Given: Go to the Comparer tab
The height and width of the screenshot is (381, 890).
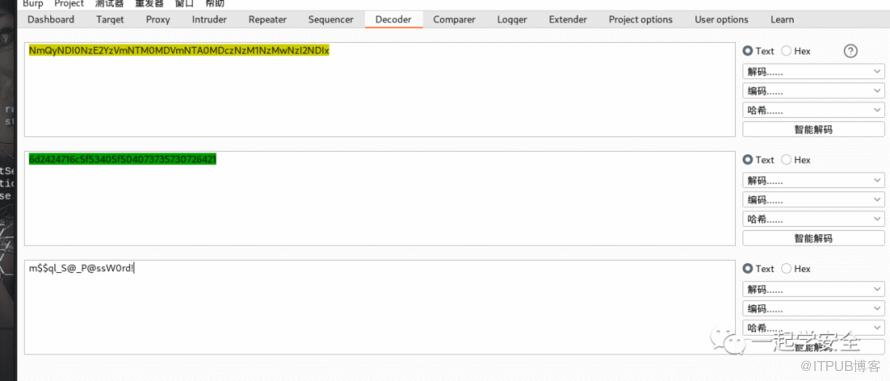Looking at the screenshot, I should coord(454,19).
